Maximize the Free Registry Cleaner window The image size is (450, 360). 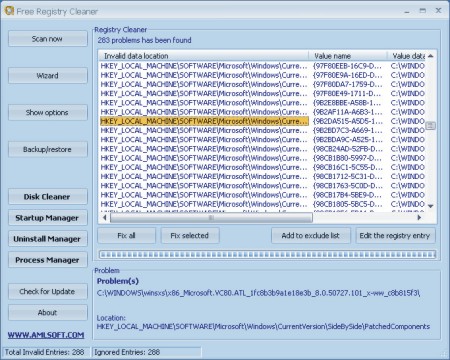click(423, 11)
